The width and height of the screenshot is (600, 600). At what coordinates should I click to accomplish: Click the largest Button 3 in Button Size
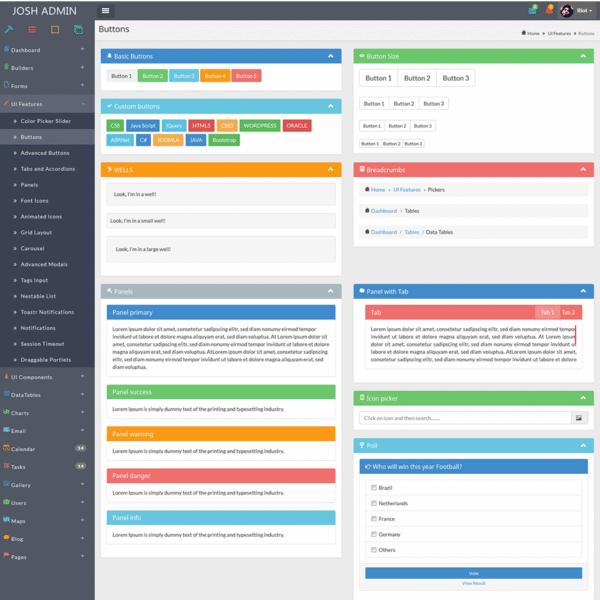click(456, 78)
